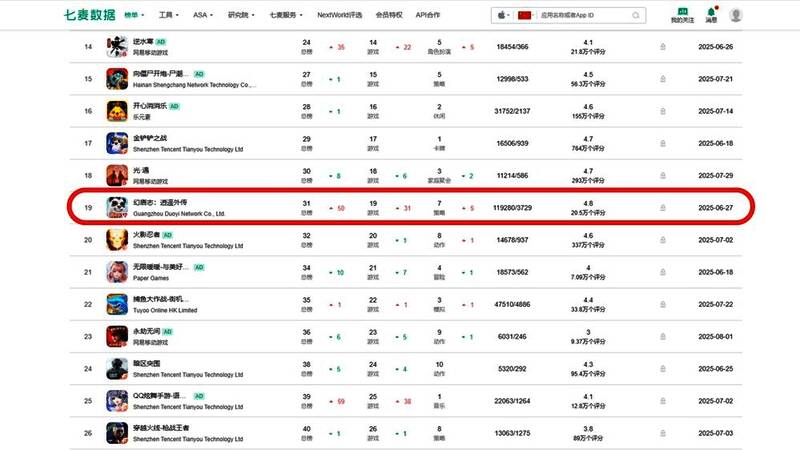This screenshot has height=450, width=800.
Task: Click the AD badge next to 开心消消乐
Action: [174, 106]
